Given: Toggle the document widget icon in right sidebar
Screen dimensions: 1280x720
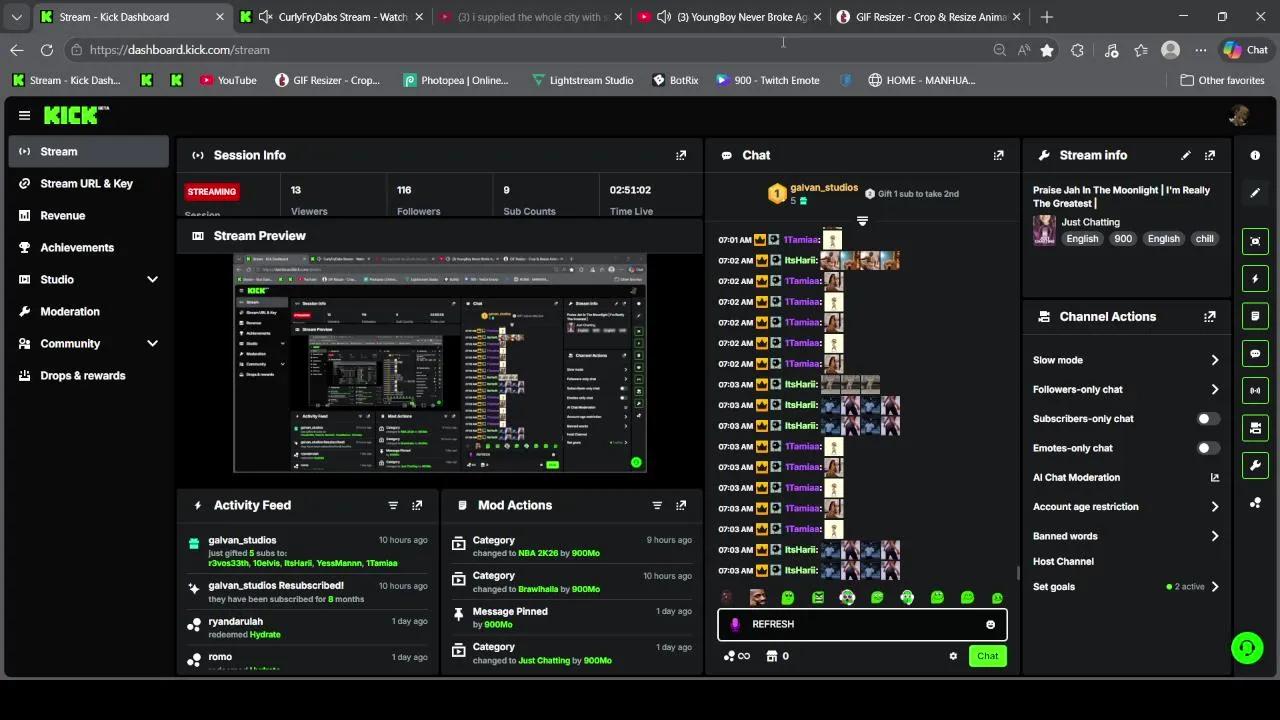Looking at the screenshot, I should pyautogui.click(x=1255, y=316).
